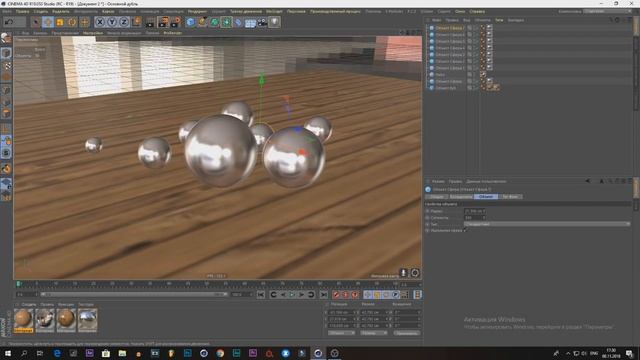This screenshot has width=640, height=360.
Task: Select the Texture mode icon in left palette
Action: [6, 65]
